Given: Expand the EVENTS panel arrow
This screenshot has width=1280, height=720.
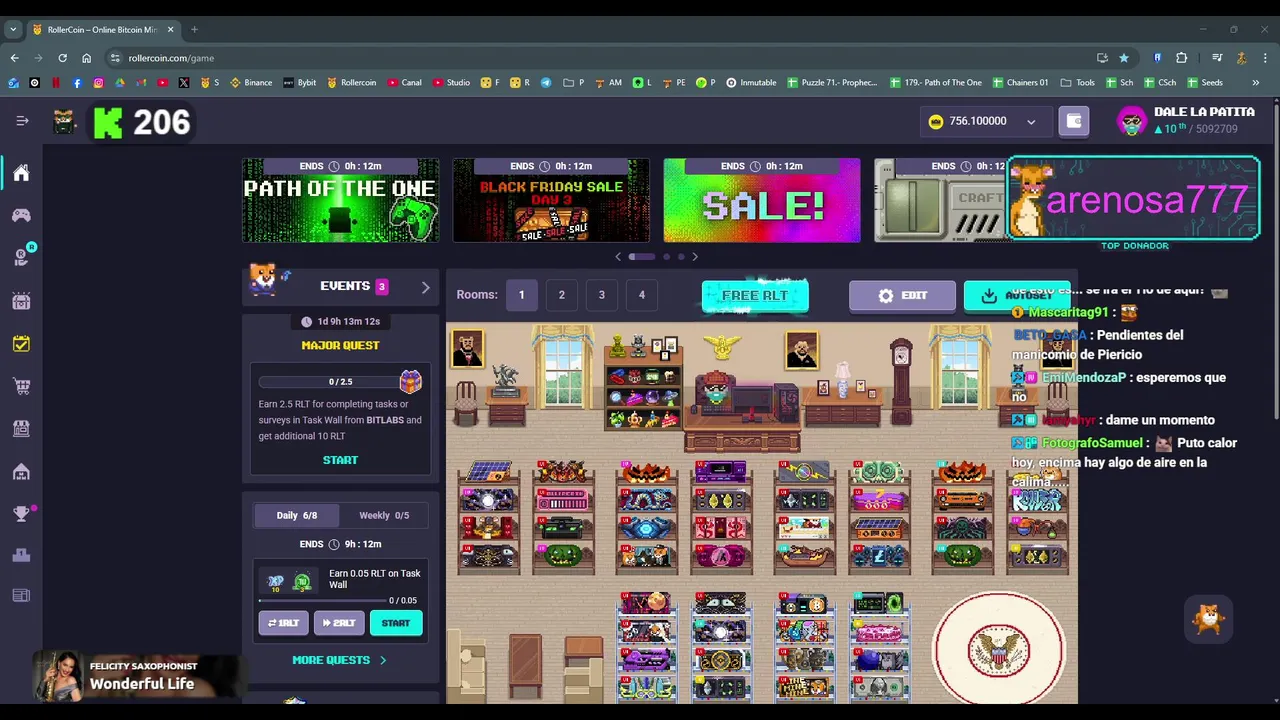Looking at the screenshot, I should click(x=425, y=287).
